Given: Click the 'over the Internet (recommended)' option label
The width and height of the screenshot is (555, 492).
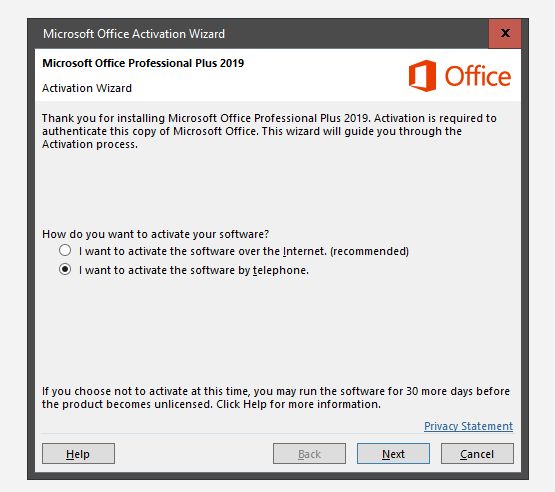Looking at the screenshot, I should (x=244, y=251).
